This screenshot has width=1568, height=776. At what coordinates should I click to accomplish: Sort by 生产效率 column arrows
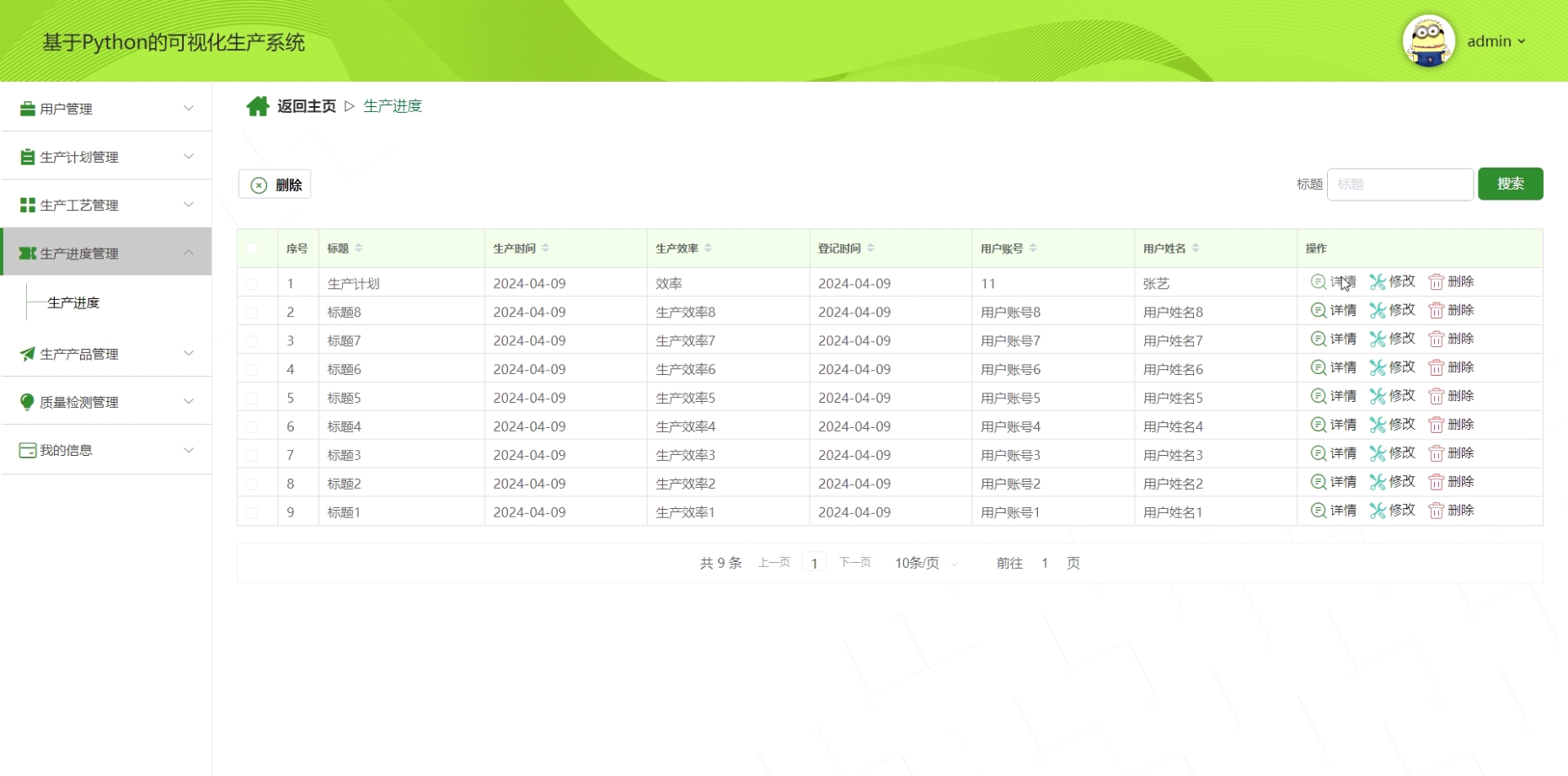tap(709, 248)
